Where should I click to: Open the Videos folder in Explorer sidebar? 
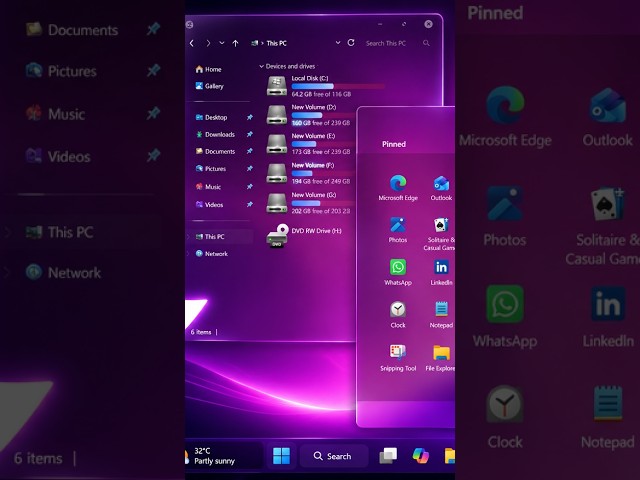209,205
